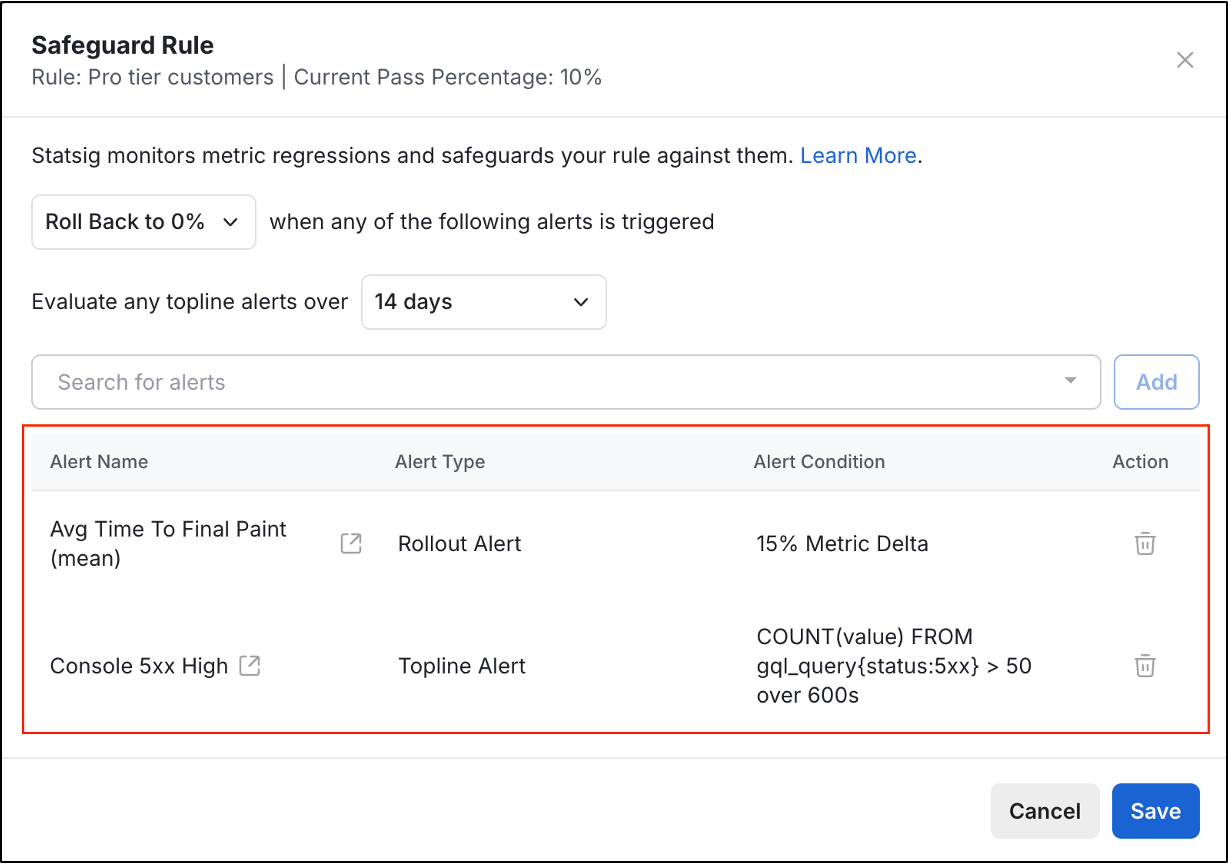Viewport: 1228px width, 864px height.
Task: Save the safeguard rule configuration
Action: [x=1155, y=811]
